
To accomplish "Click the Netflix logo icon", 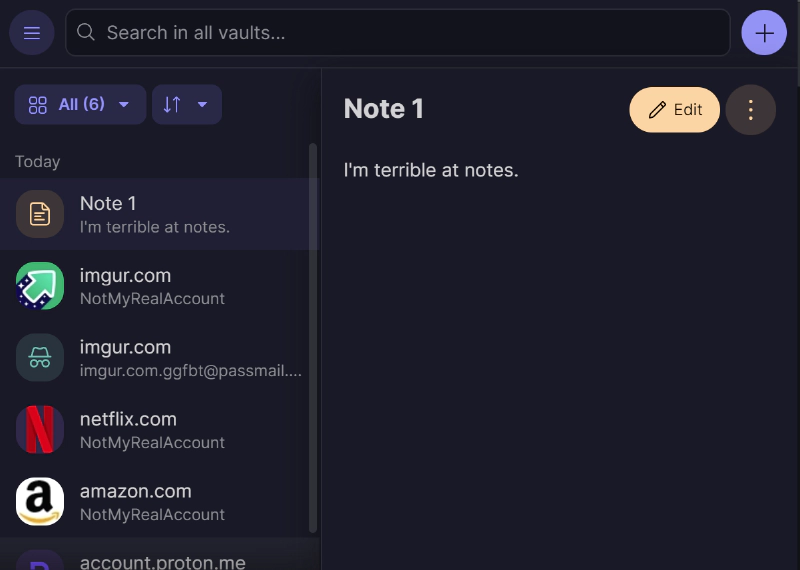I will [40, 430].
